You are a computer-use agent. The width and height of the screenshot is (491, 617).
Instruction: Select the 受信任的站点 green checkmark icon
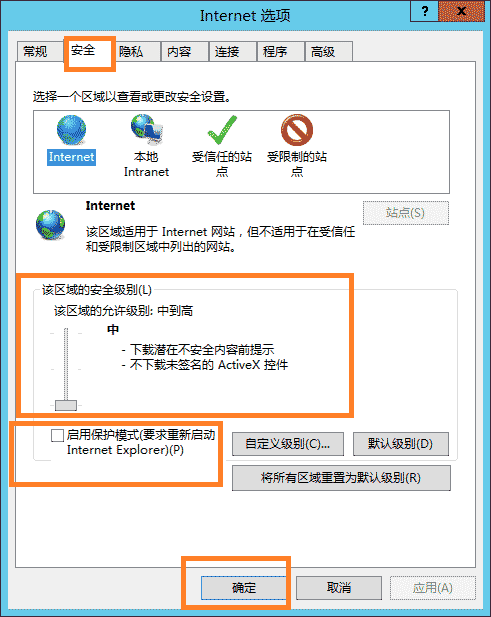(222, 130)
